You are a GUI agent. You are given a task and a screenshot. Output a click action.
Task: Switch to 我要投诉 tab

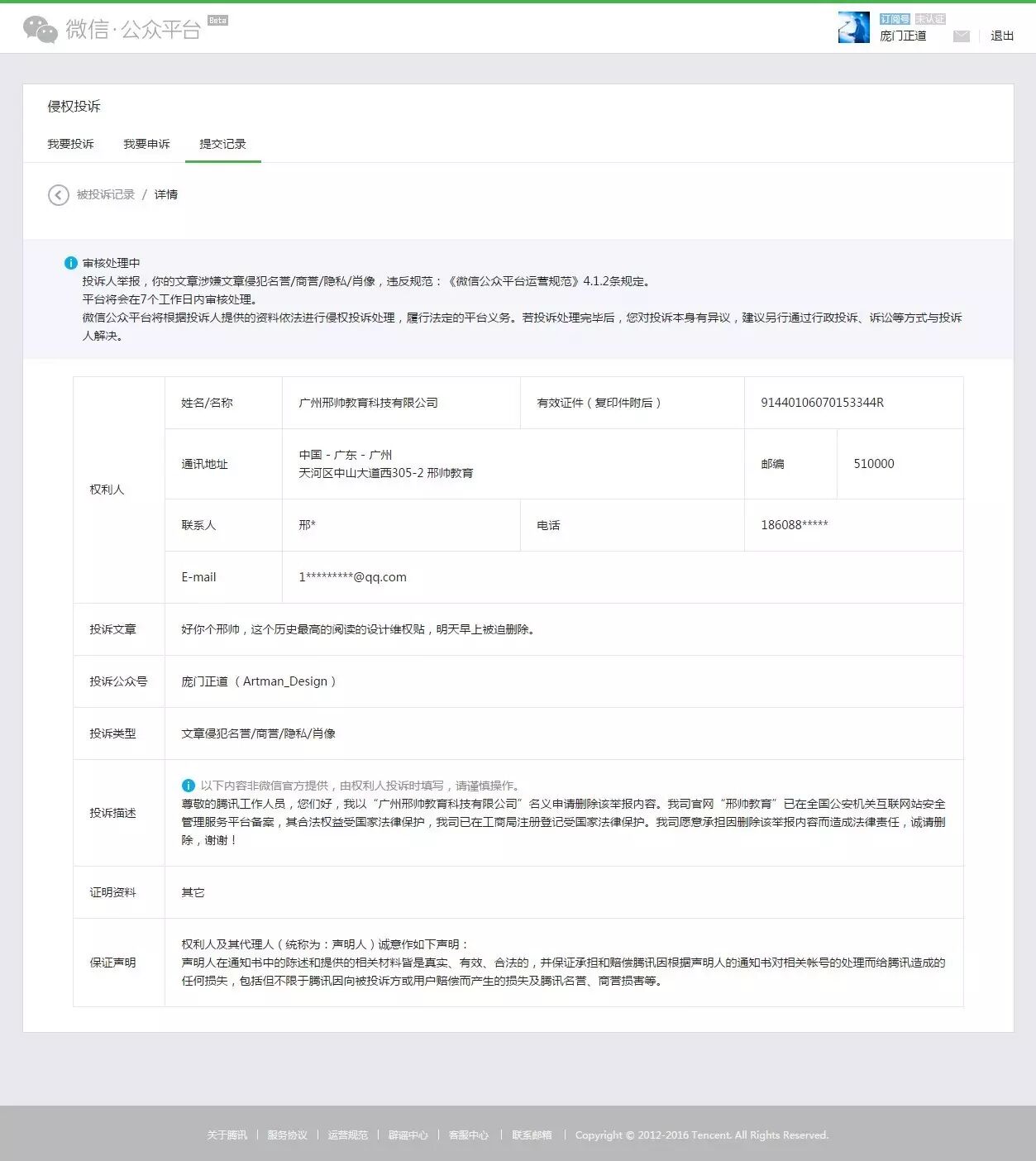70,144
